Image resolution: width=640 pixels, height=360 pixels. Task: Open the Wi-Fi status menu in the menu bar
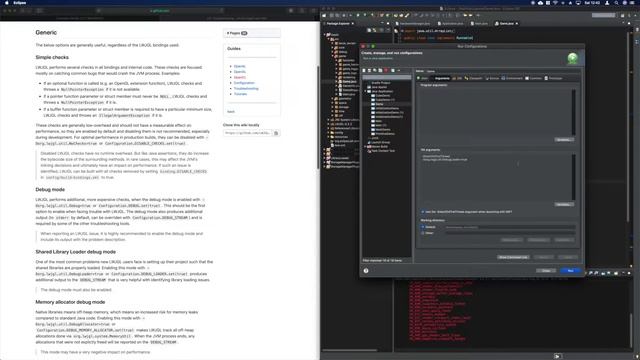[555, 3]
